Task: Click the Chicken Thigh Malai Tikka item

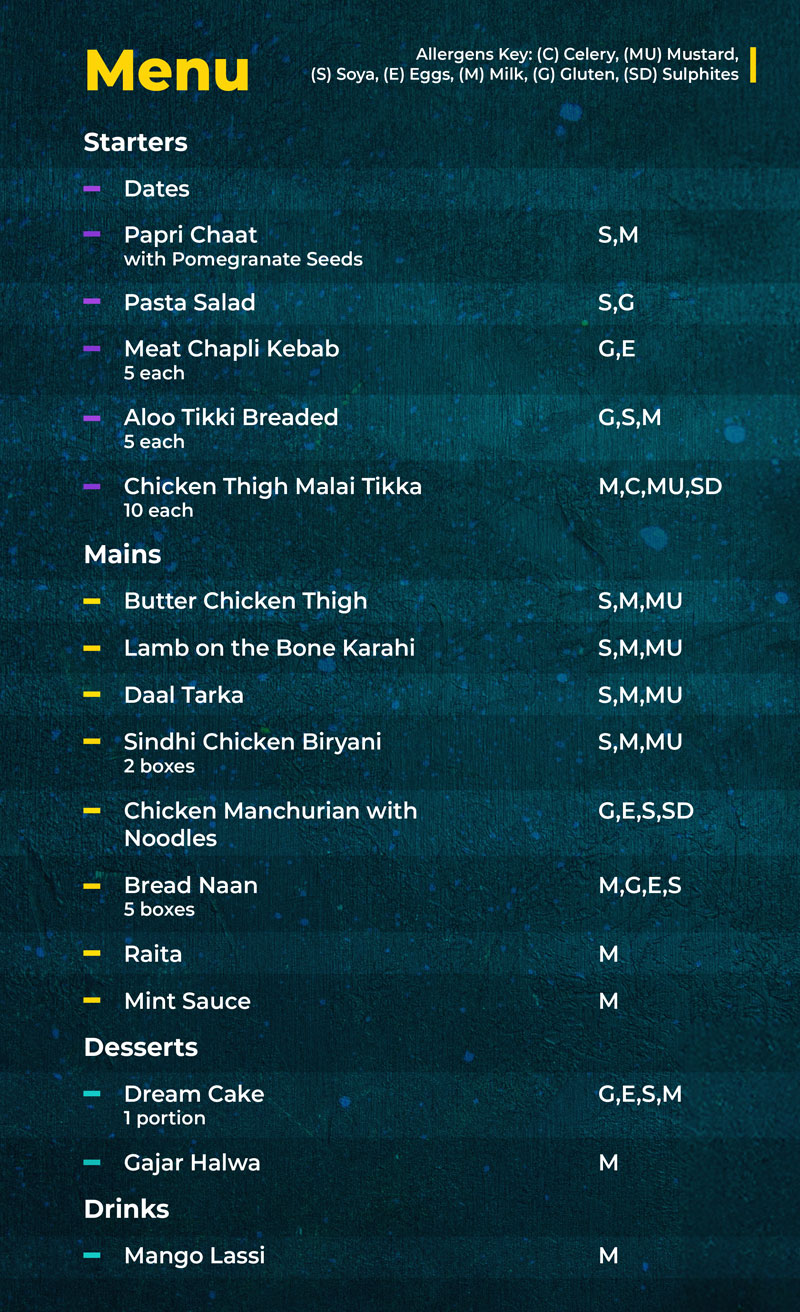Action: (272, 487)
